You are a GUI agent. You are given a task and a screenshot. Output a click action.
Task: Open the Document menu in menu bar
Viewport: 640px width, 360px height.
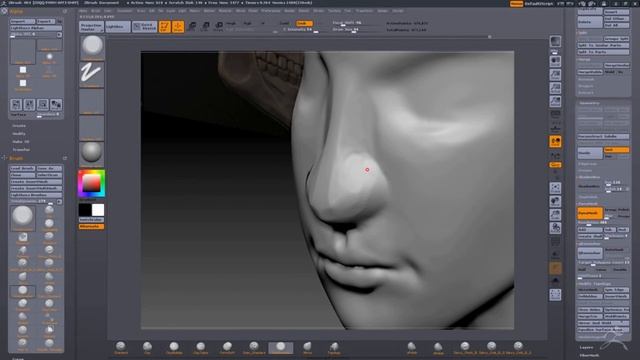click(125, 11)
